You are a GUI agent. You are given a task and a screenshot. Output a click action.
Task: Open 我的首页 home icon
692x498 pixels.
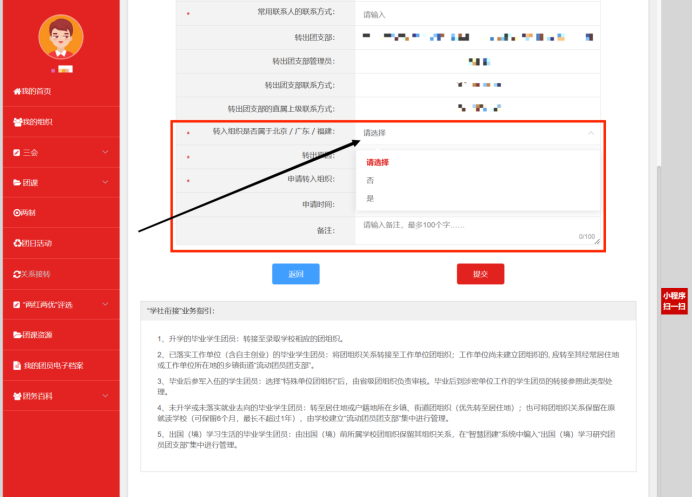16,91
